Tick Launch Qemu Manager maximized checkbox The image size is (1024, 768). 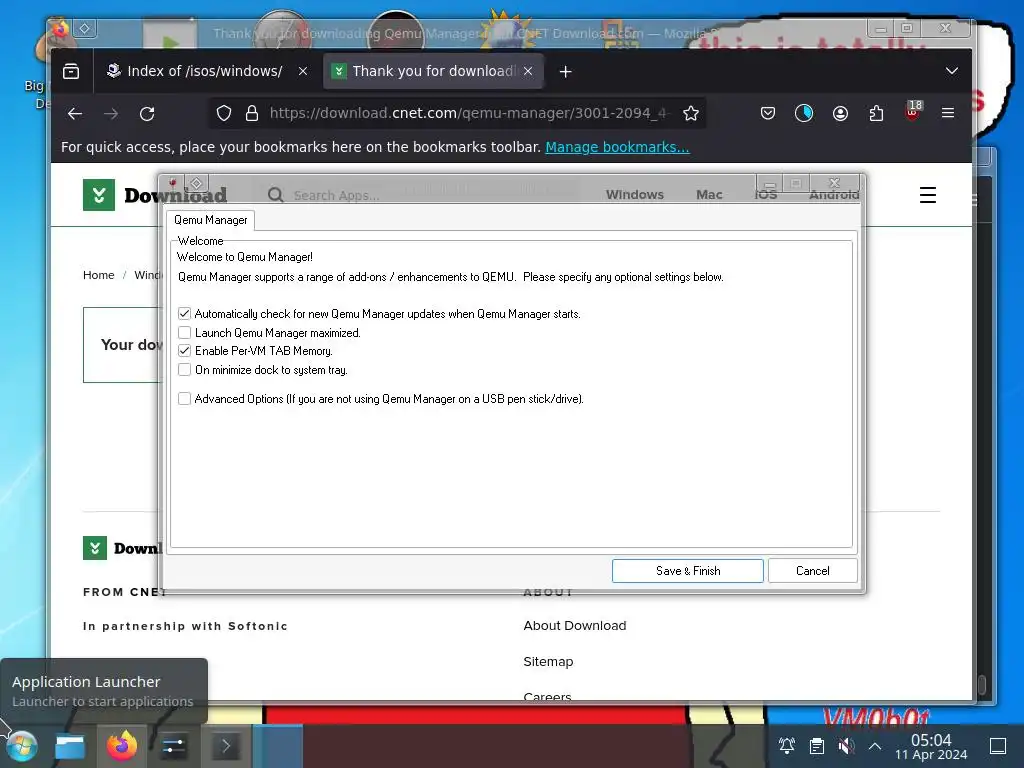184,332
